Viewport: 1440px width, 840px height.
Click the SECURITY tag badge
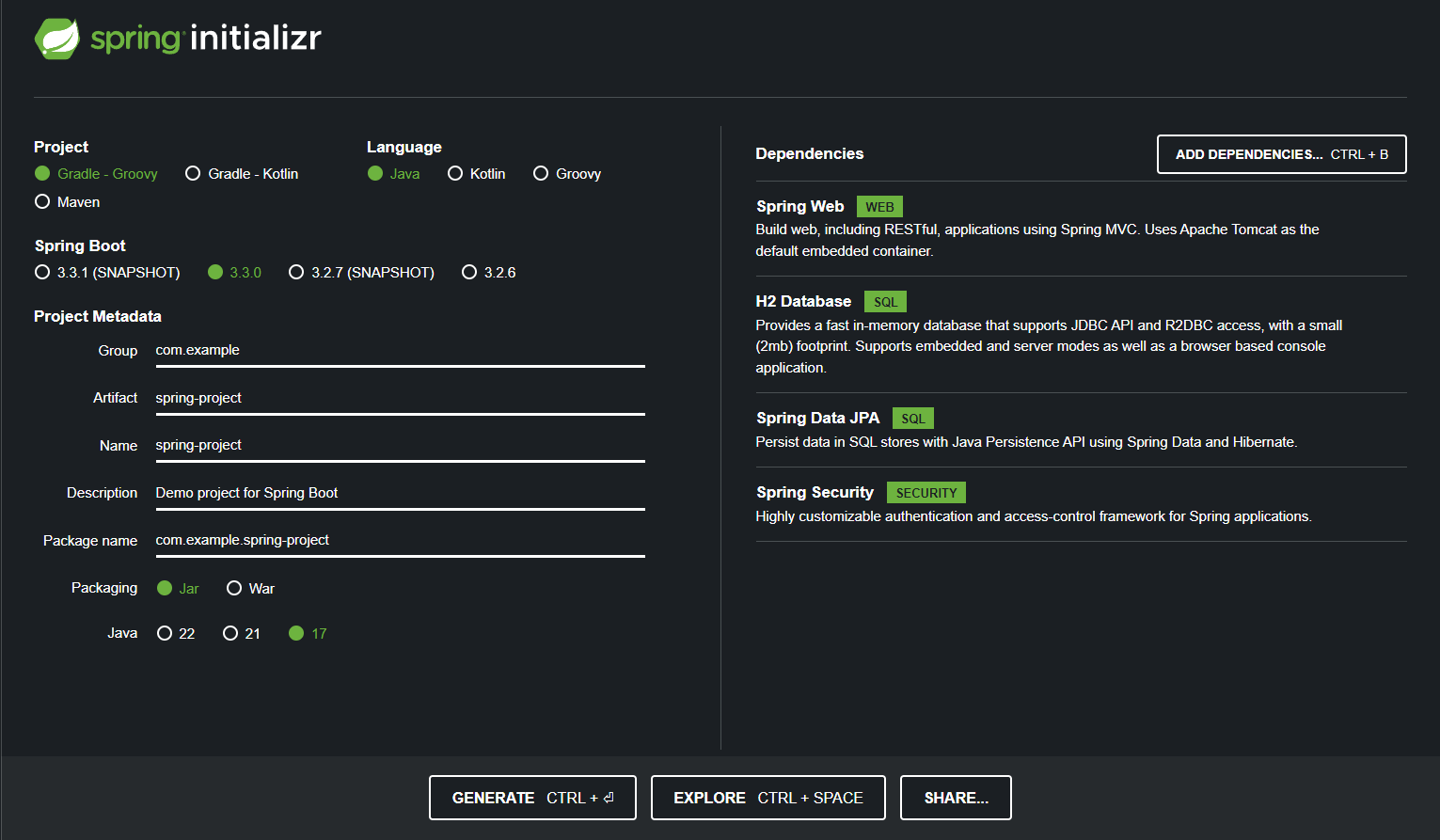click(926, 493)
